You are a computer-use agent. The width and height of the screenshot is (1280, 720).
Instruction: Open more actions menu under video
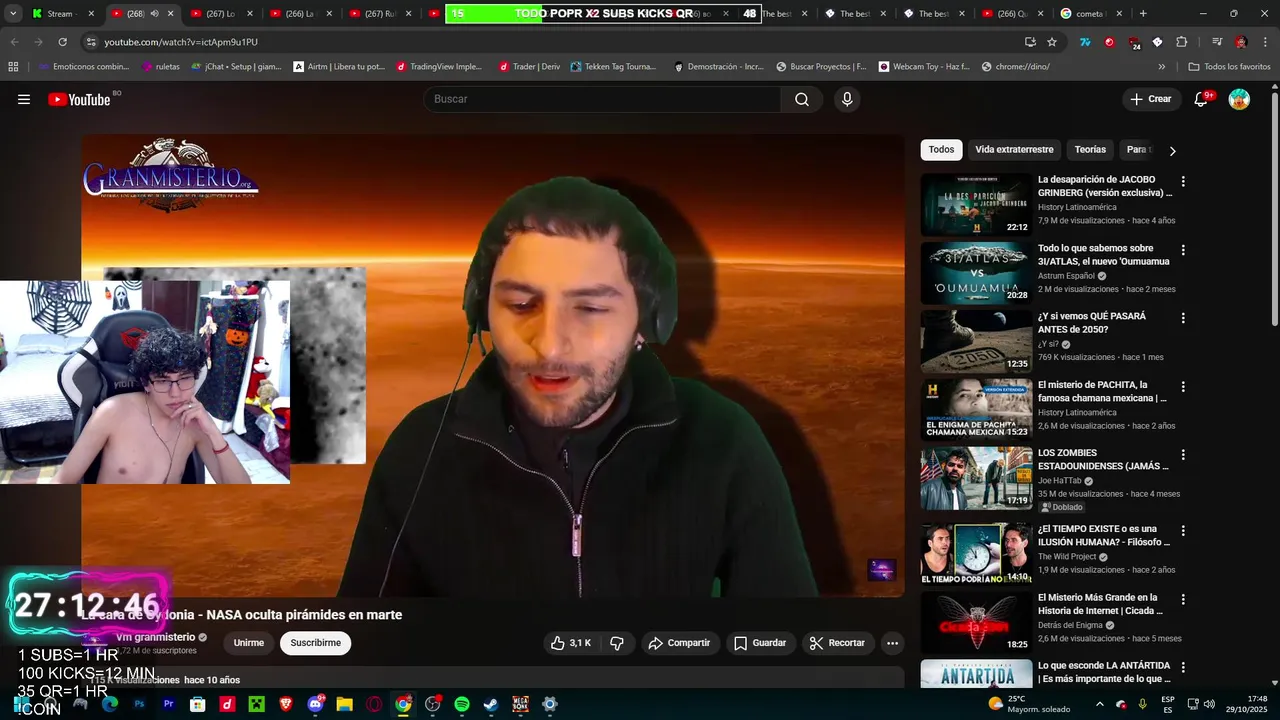(x=893, y=643)
